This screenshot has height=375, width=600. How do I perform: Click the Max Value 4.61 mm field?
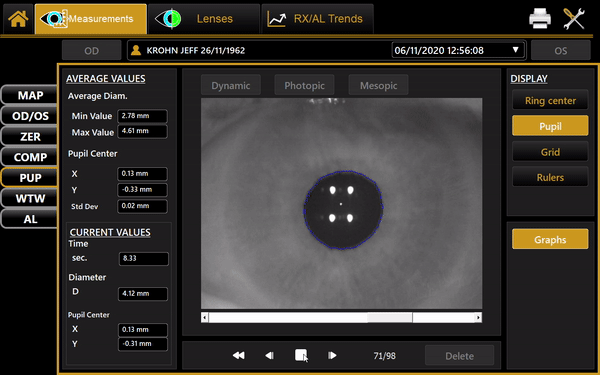142,131
